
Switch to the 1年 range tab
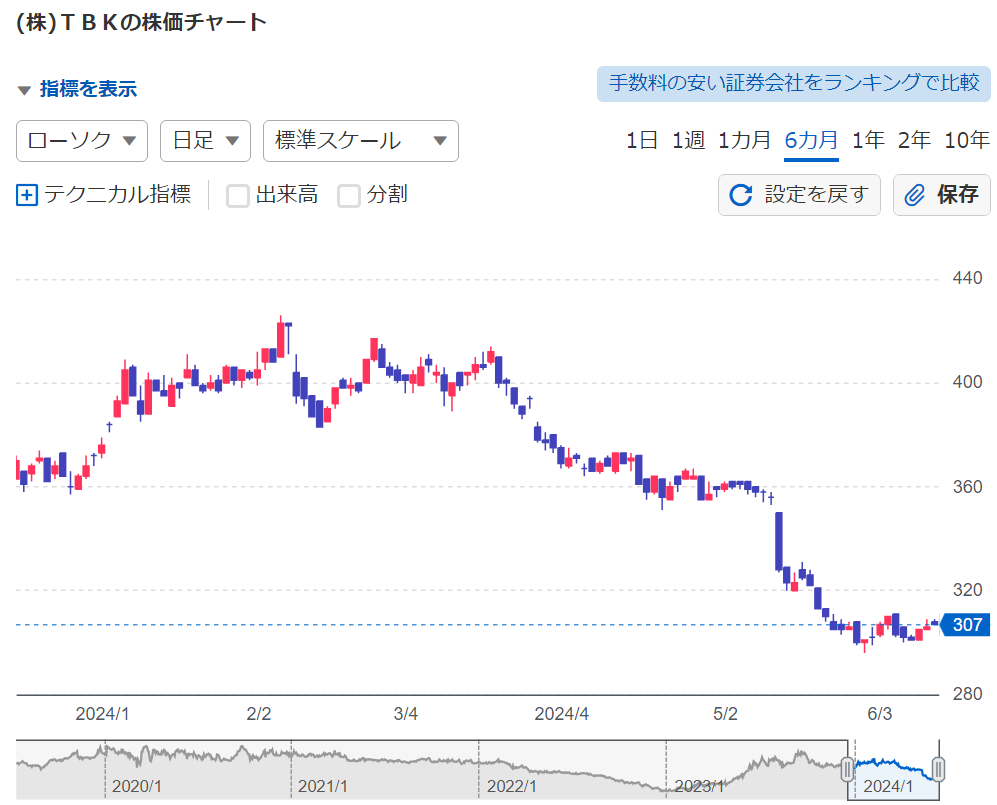click(868, 140)
